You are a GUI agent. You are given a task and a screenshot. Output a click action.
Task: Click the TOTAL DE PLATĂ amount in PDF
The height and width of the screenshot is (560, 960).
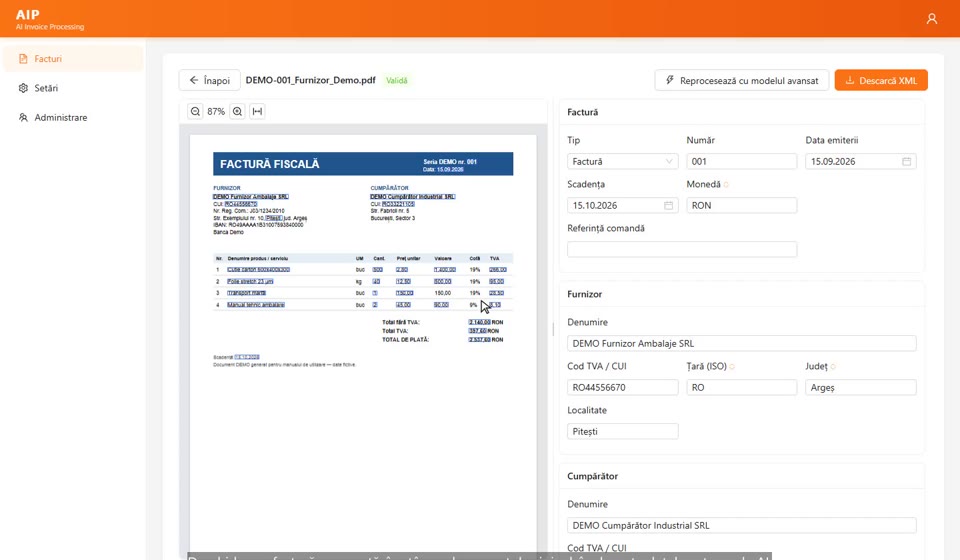[486, 340]
